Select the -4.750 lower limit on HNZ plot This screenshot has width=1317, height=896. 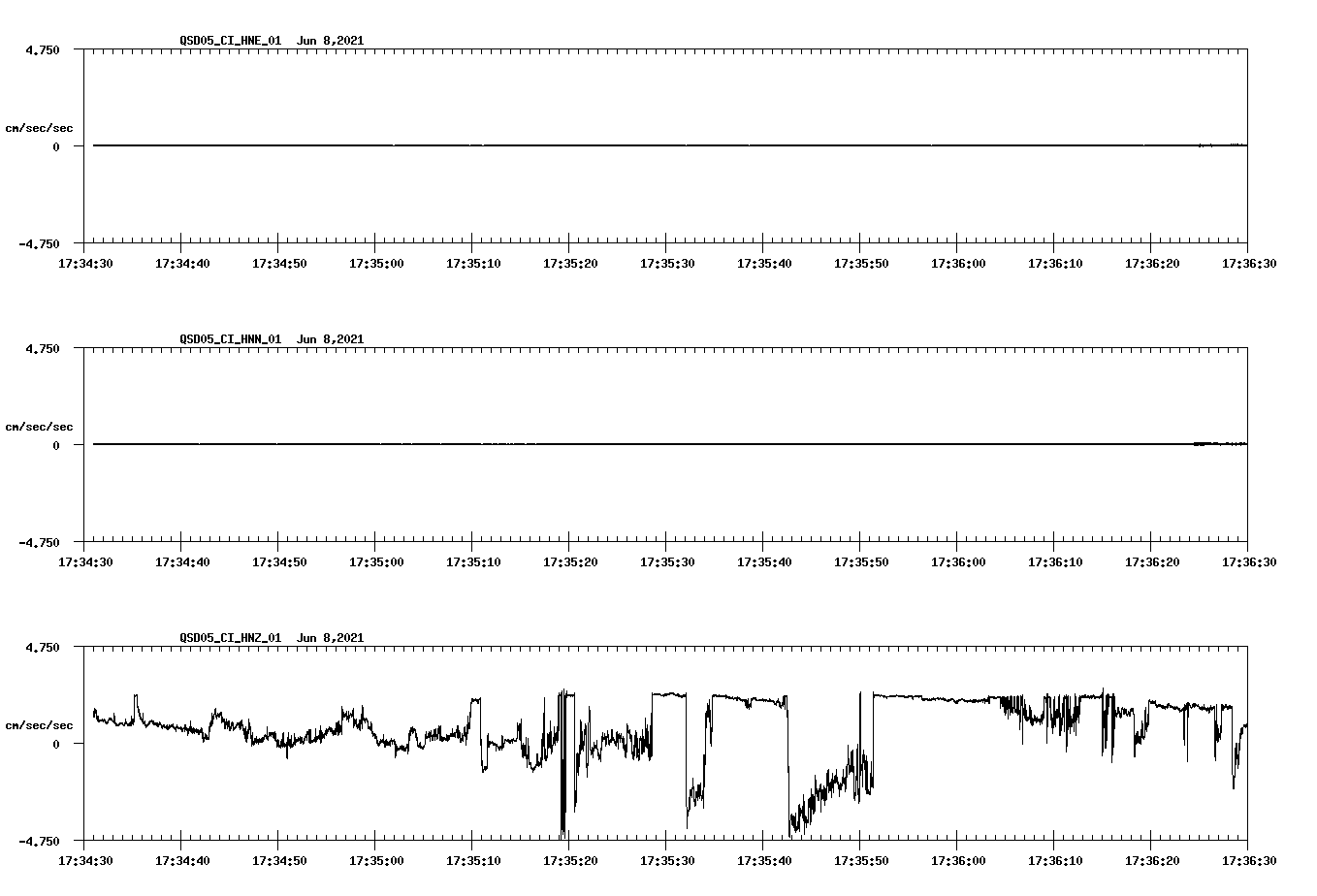(x=39, y=841)
